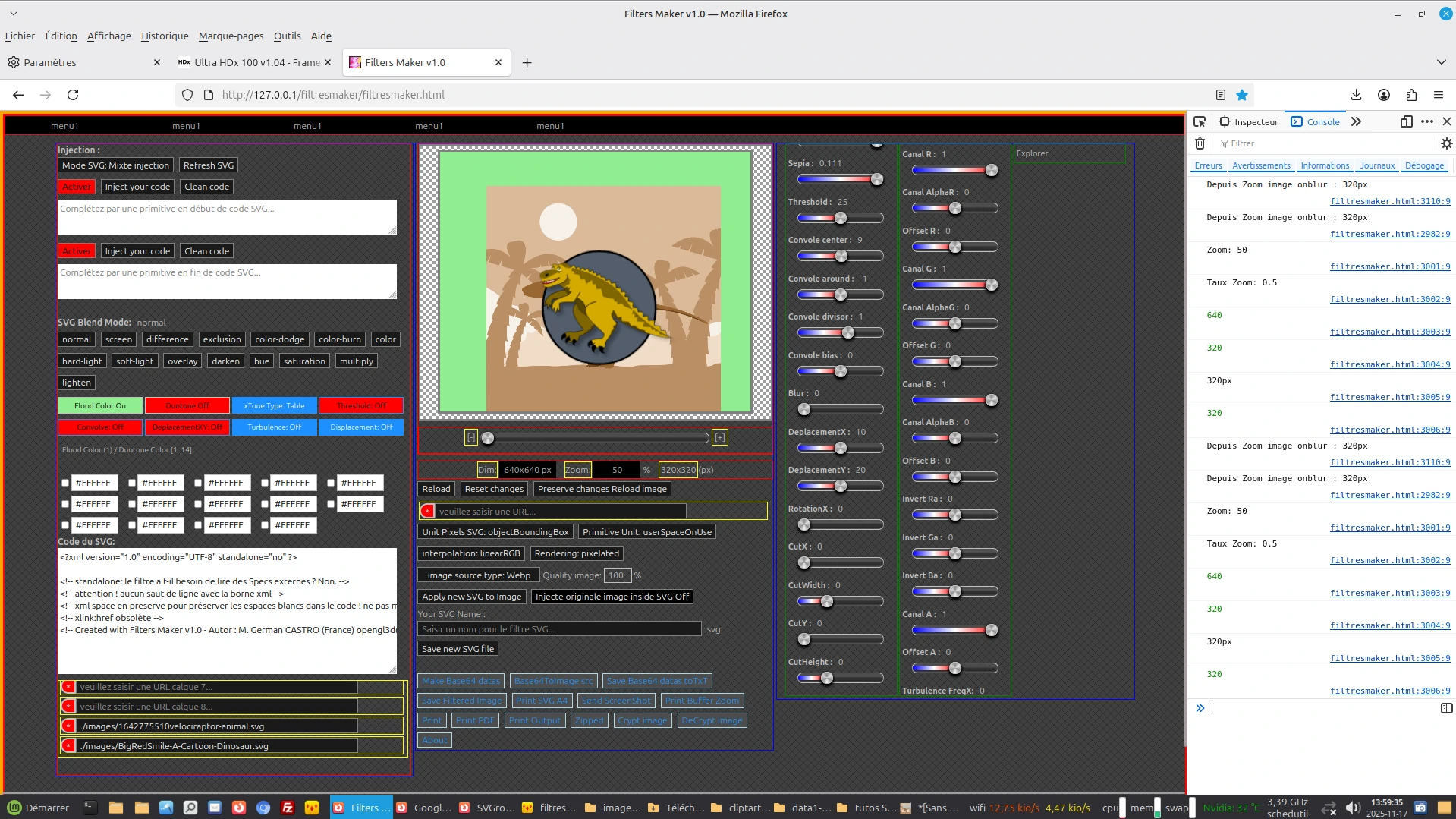The height and width of the screenshot is (819, 1456).
Task: Open the extensions puzzle icon
Action: tap(1411, 95)
